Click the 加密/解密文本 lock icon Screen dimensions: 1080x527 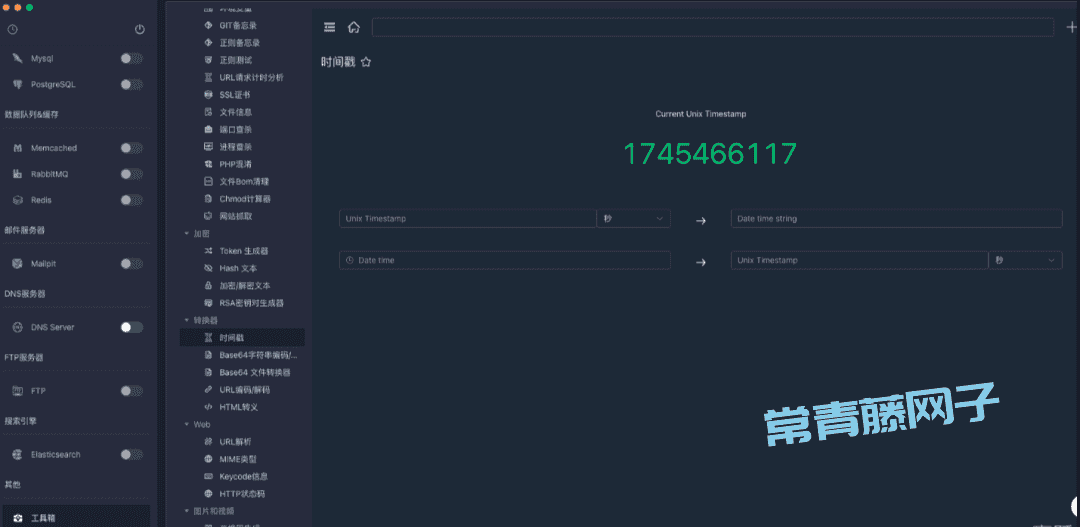pyautogui.click(x=208, y=285)
